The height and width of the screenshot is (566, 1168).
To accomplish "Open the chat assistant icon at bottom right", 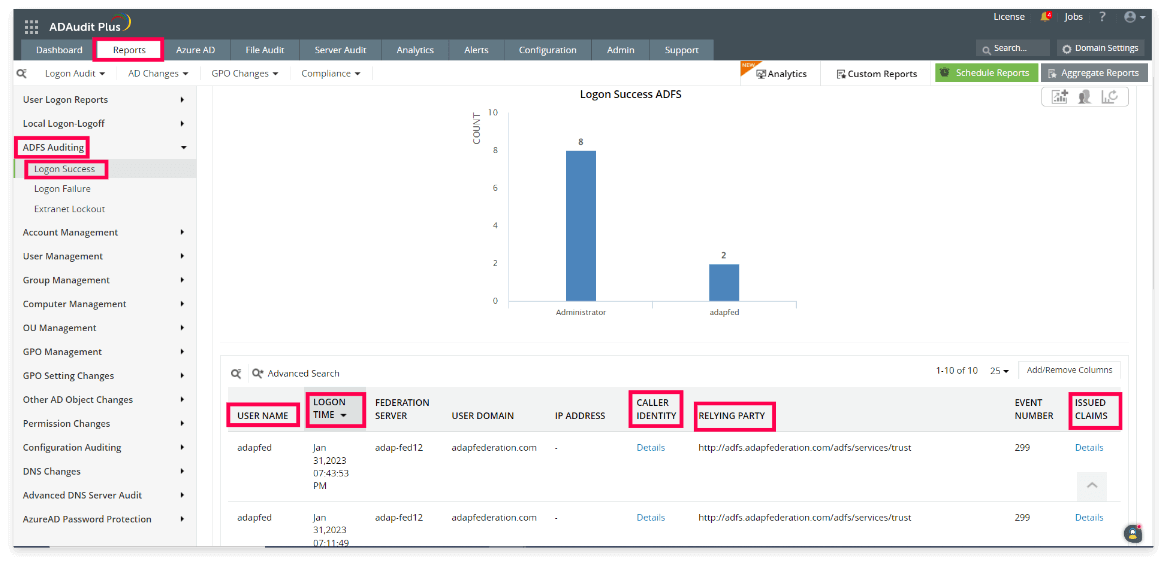I will pyautogui.click(x=1133, y=532).
